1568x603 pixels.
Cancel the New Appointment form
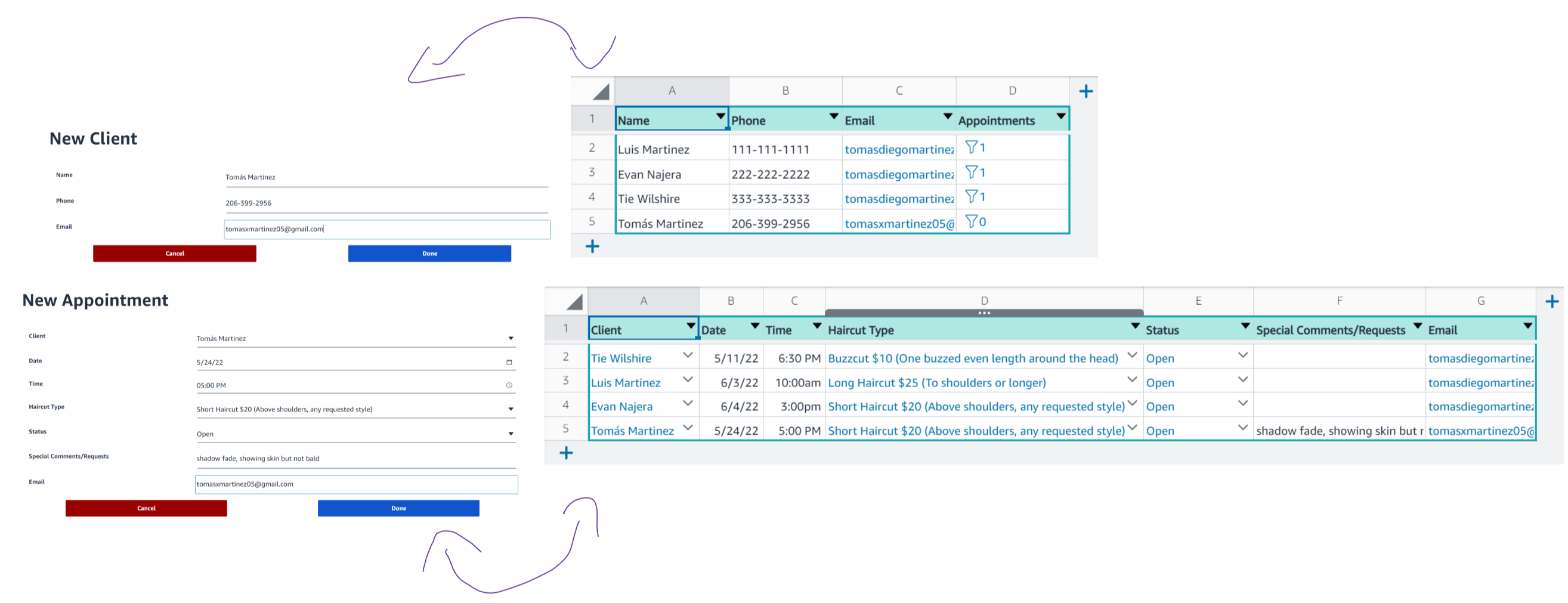click(146, 508)
